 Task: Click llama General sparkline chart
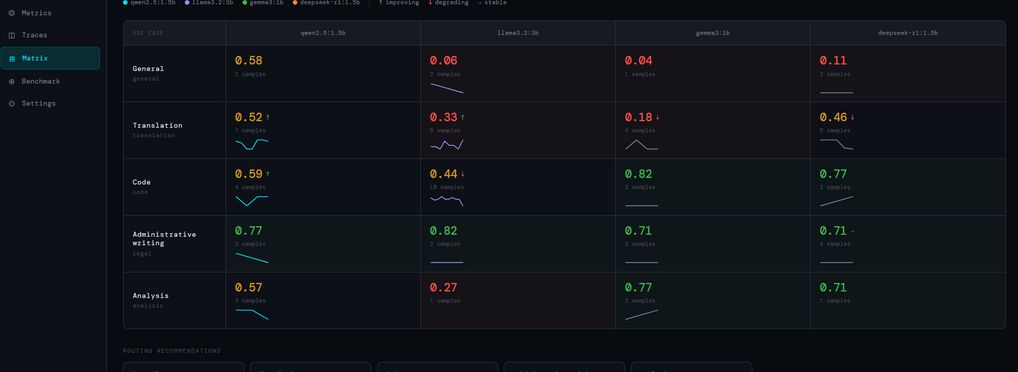tap(447, 88)
